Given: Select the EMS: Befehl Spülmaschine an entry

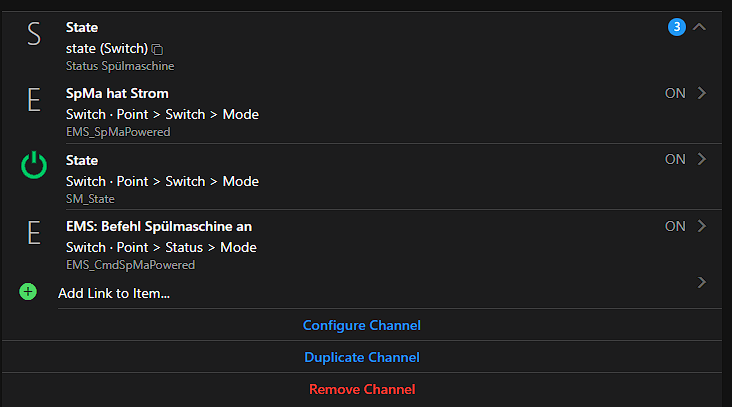Looking at the screenshot, I should pos(158,227).
